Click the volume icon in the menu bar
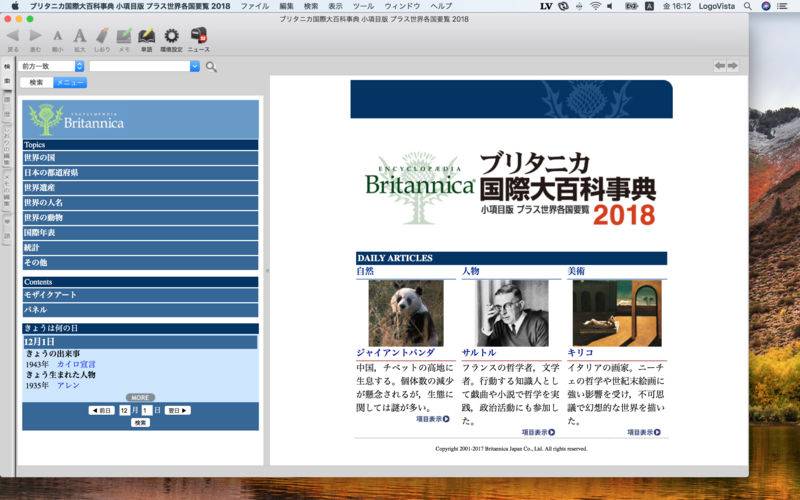 coord(610,6)
